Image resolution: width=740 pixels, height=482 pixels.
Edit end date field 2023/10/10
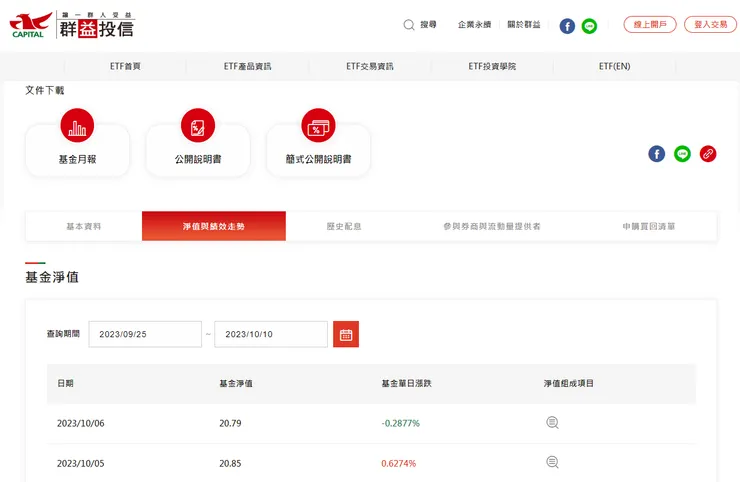pyautogui.click(x=271, y=334)
